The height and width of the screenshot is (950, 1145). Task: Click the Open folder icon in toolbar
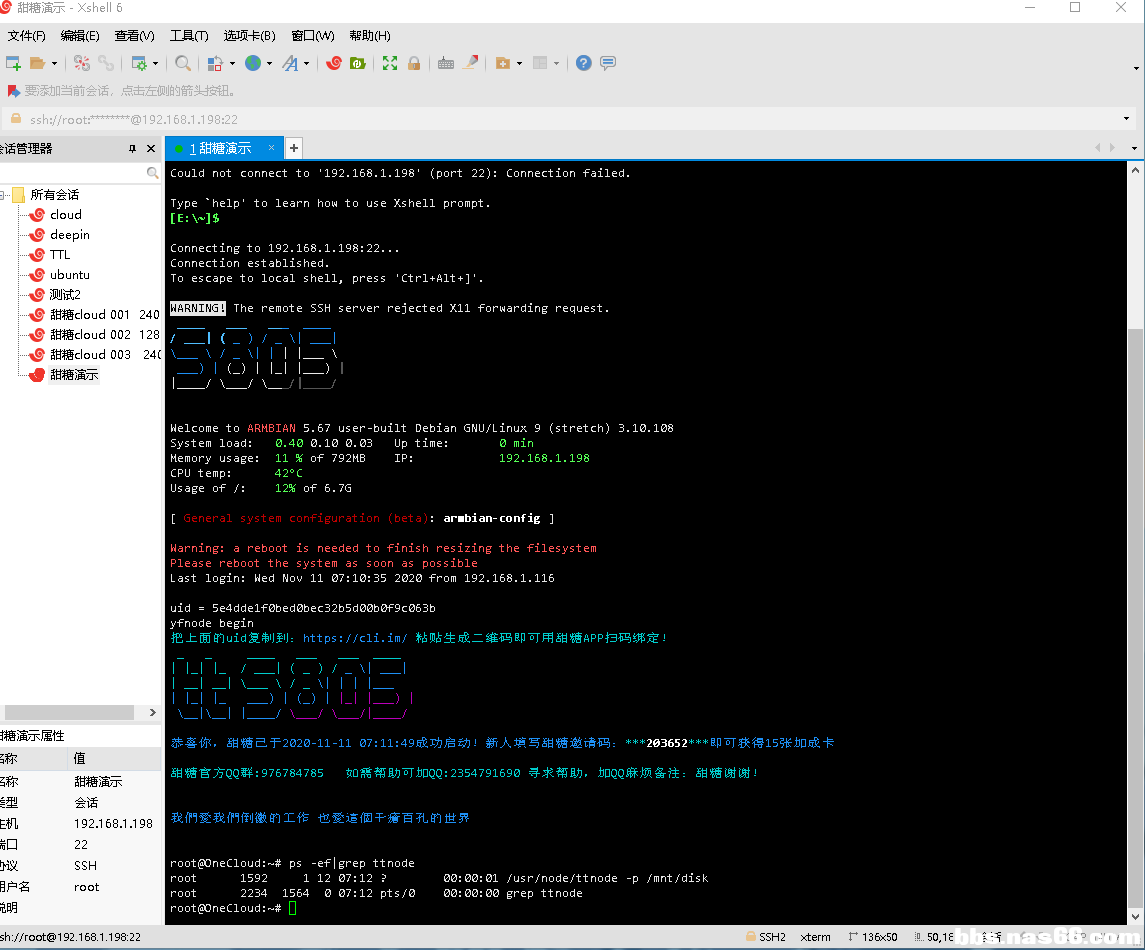click(x=37, y=63)
